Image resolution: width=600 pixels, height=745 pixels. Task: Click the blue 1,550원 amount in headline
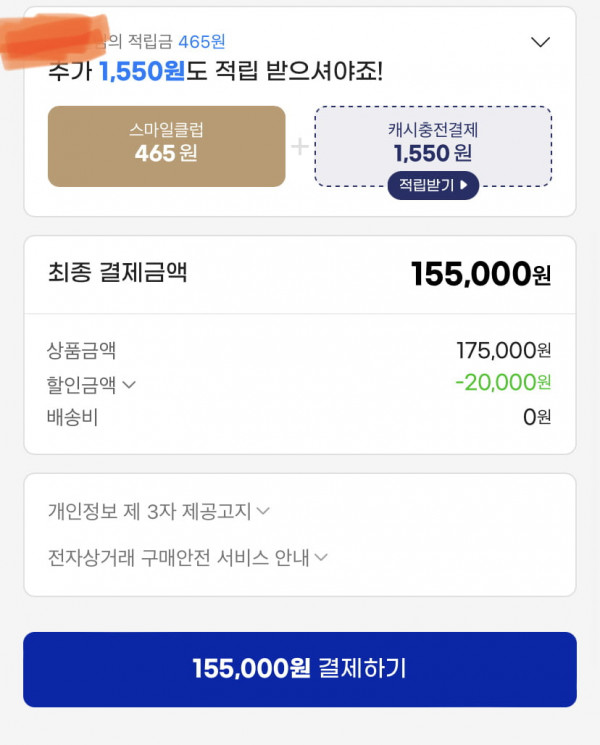click(142, 72)
